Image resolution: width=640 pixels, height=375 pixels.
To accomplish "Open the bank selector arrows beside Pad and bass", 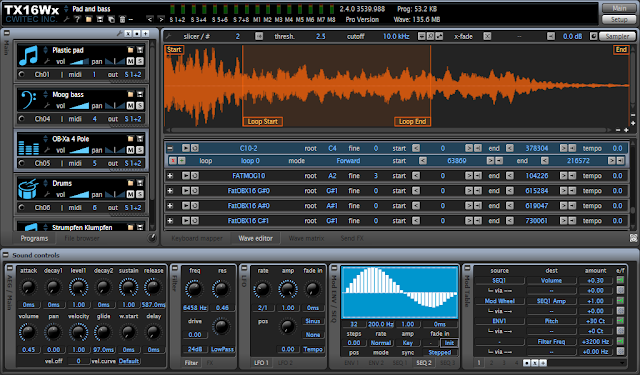I will click(x=66, y=9).
